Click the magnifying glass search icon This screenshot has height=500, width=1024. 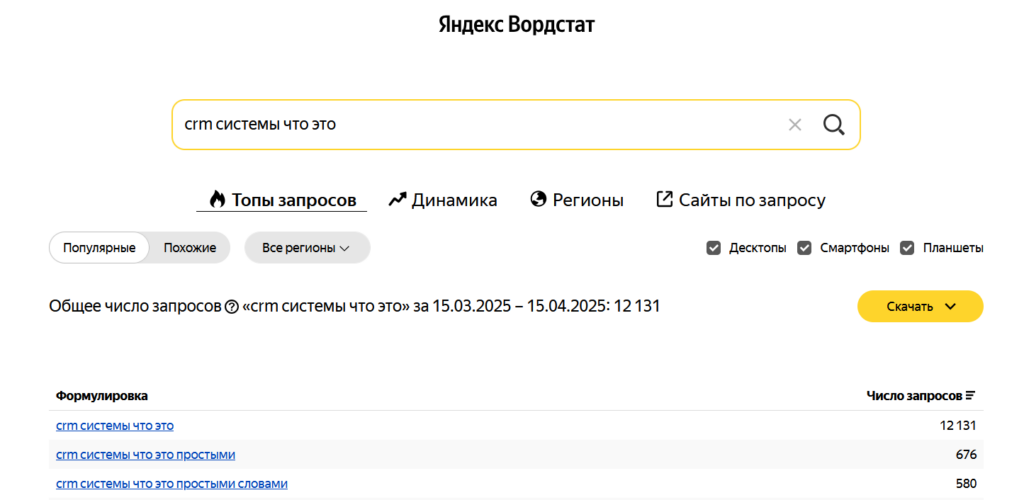click(833, 125)
